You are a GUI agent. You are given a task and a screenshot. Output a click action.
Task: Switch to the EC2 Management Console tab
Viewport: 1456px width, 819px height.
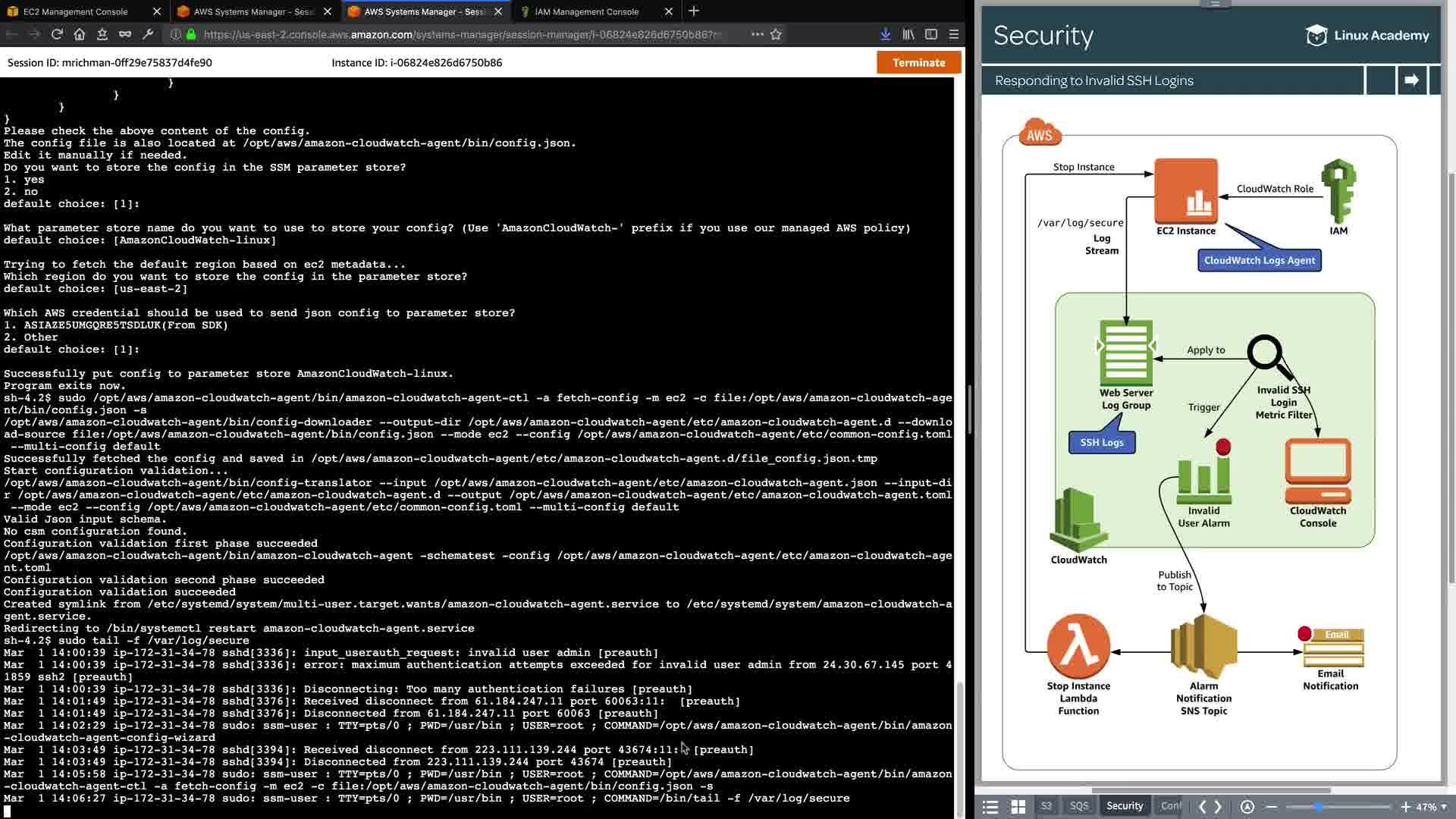pyautogui.click(x=76, y=11)
